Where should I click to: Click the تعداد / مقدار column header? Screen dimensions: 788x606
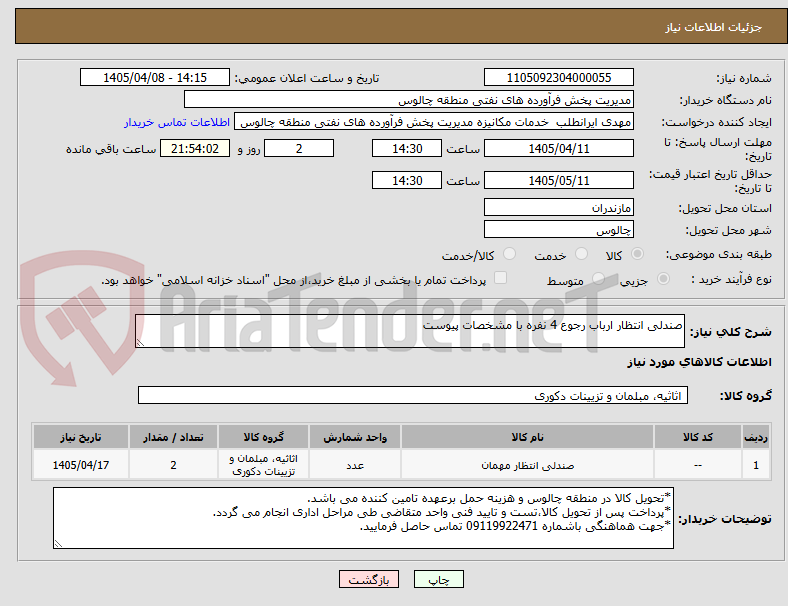[x=173, y=437]
